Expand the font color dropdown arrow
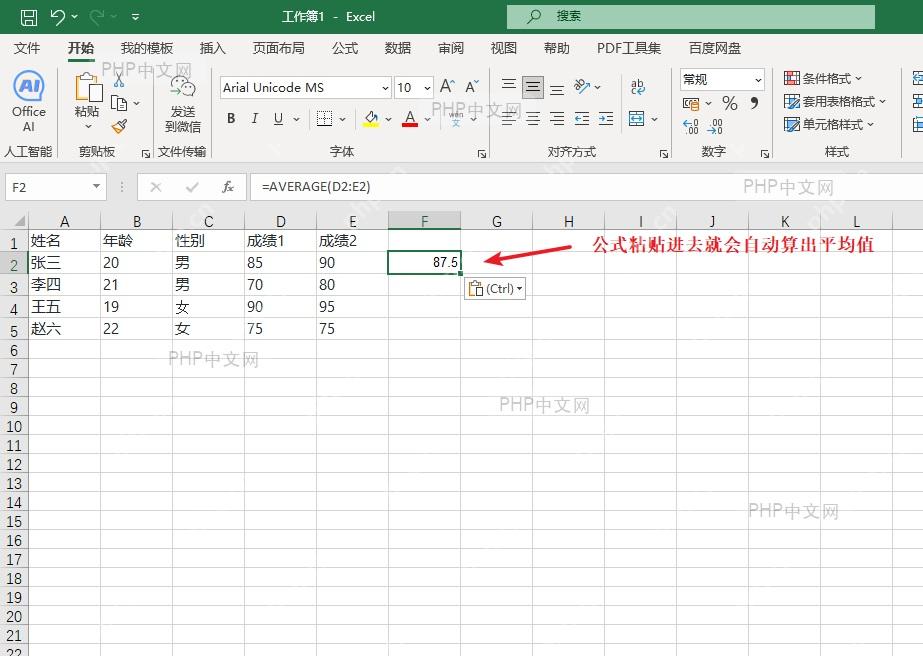Screen dimensions: 923x656 point(428,120)
